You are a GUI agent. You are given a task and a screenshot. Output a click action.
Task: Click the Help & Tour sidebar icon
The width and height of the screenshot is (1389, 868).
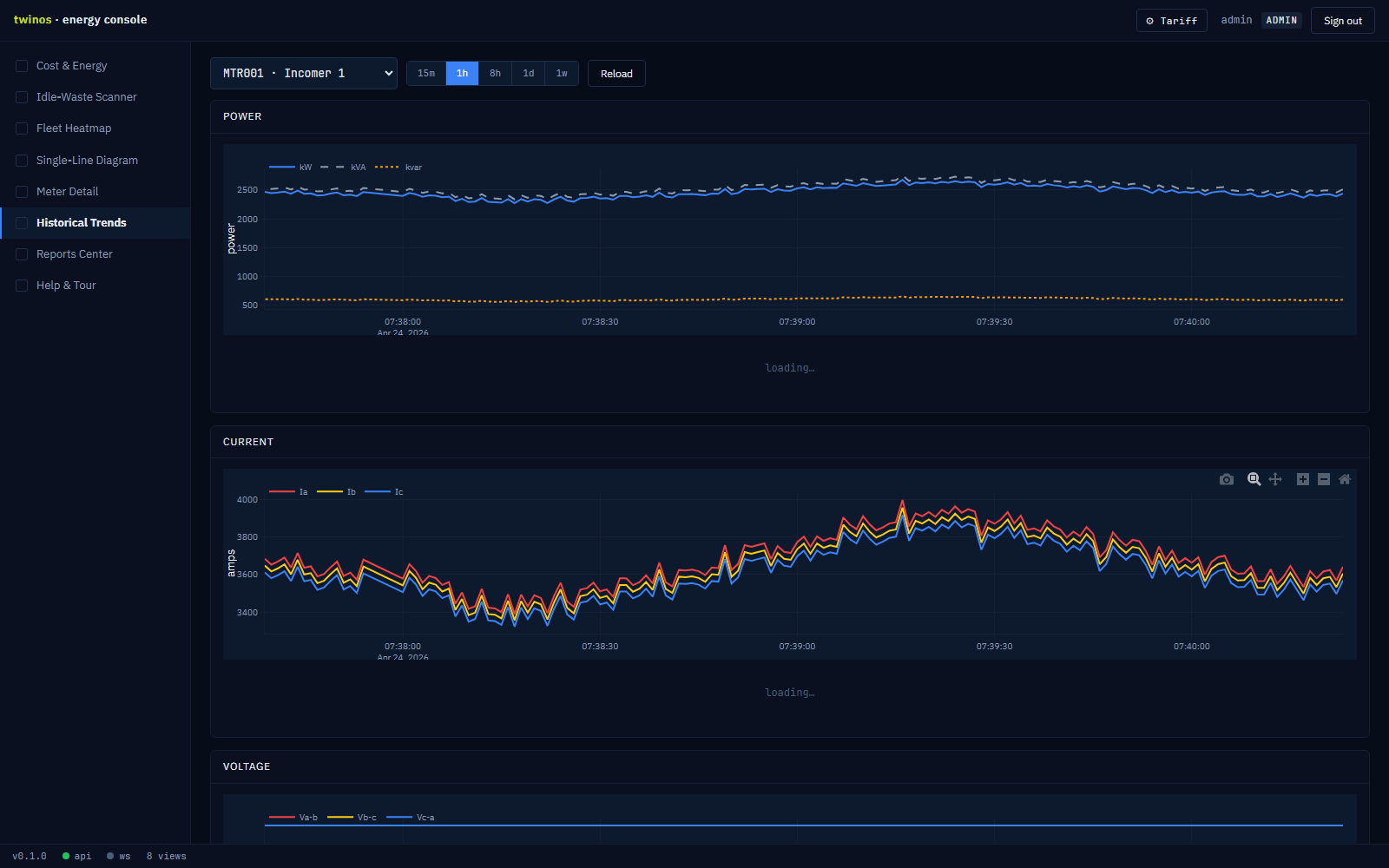22,286
